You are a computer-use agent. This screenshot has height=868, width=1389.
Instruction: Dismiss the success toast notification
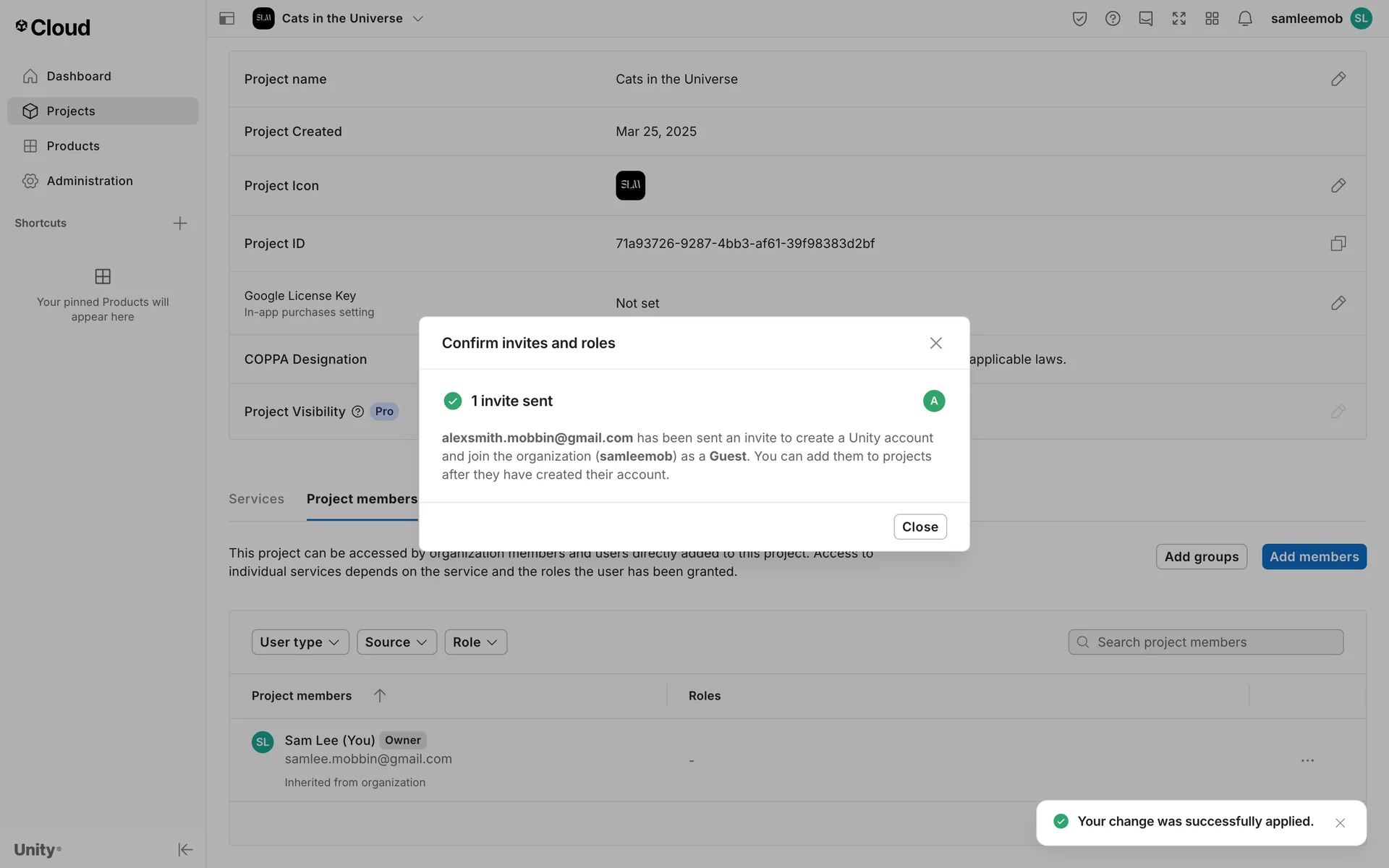pos(1340,823)
